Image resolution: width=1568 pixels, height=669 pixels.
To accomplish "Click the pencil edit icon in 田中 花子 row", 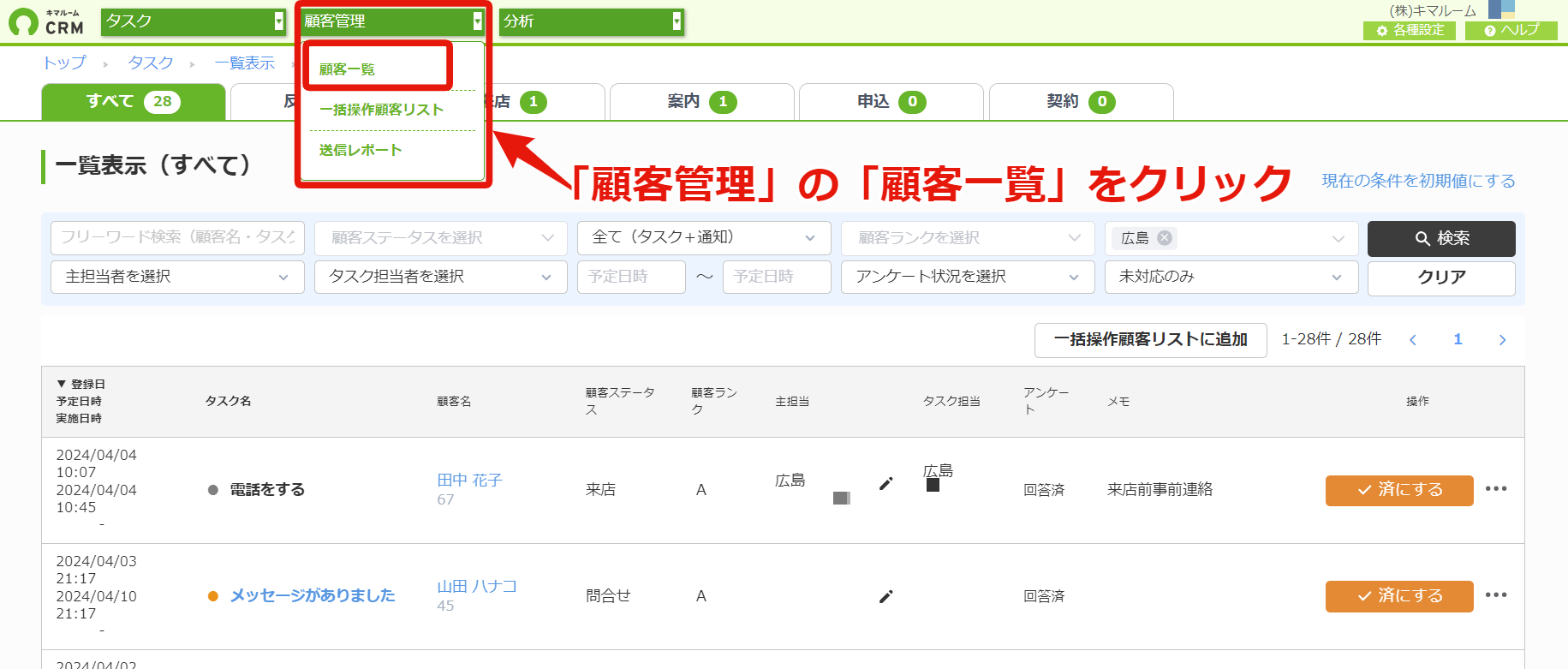I will (x=885, y=484).
